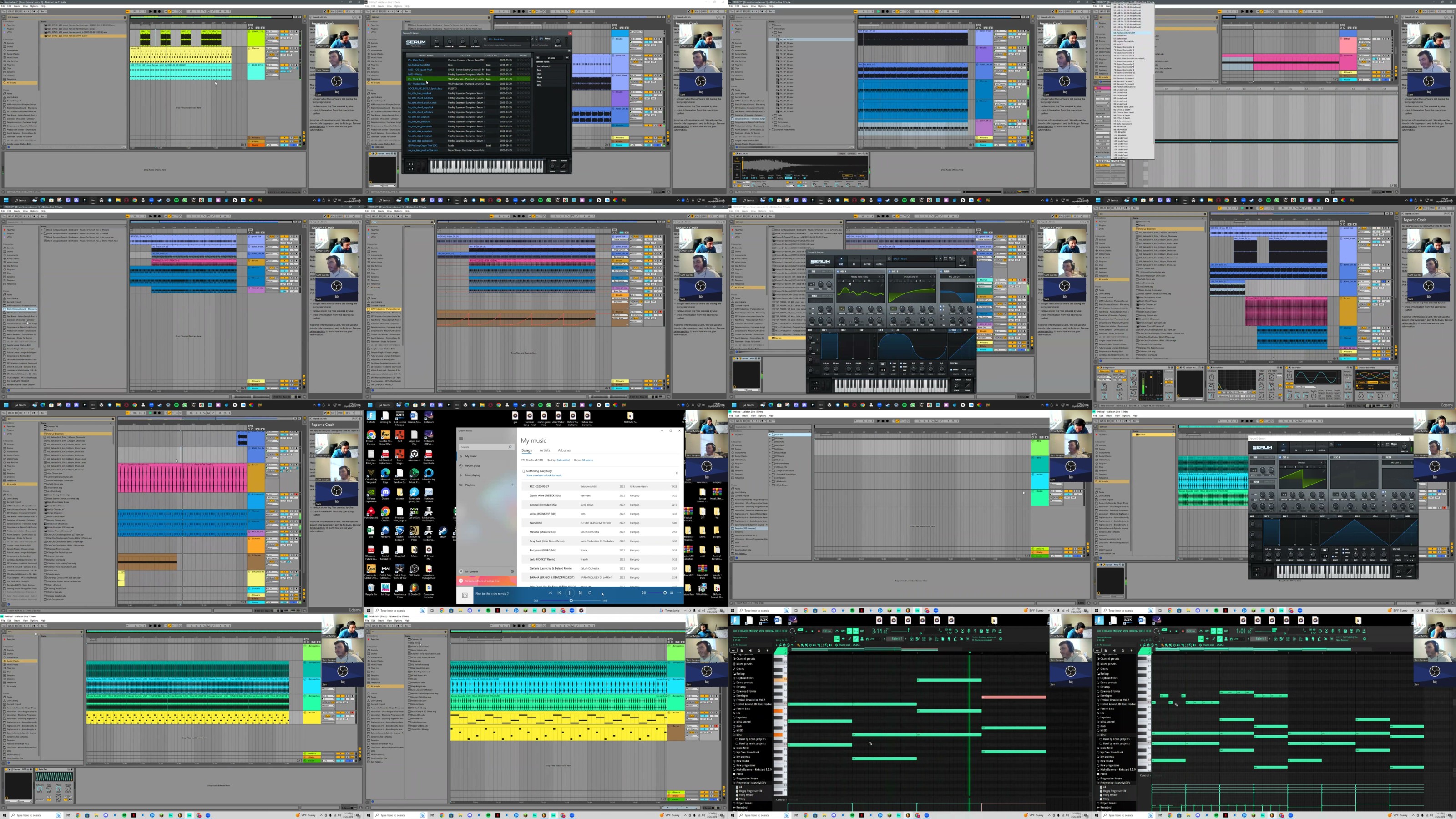Open Groove Music hamburger navigation menu
Screen dimensions: 1456x819
[x=461, y=438]
